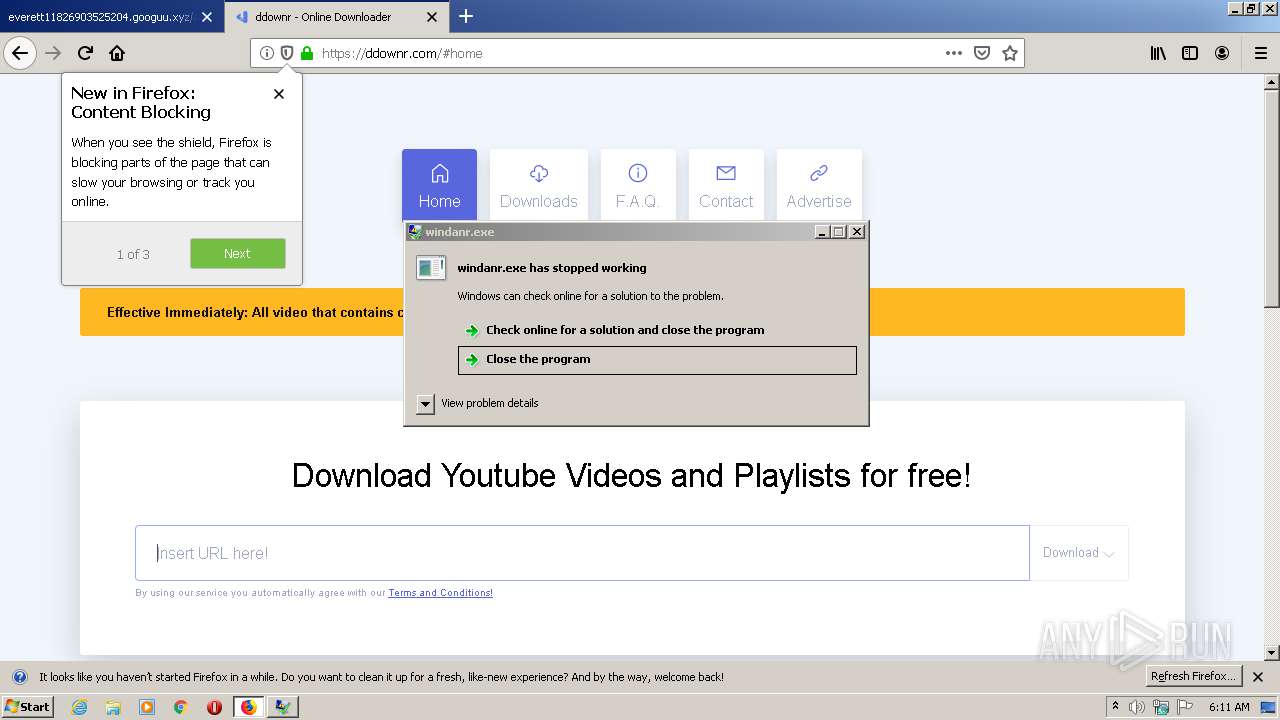Open the Library icon in toolbar
The height and width of the screenshot is (720, 1280).
pos(1158,53)
